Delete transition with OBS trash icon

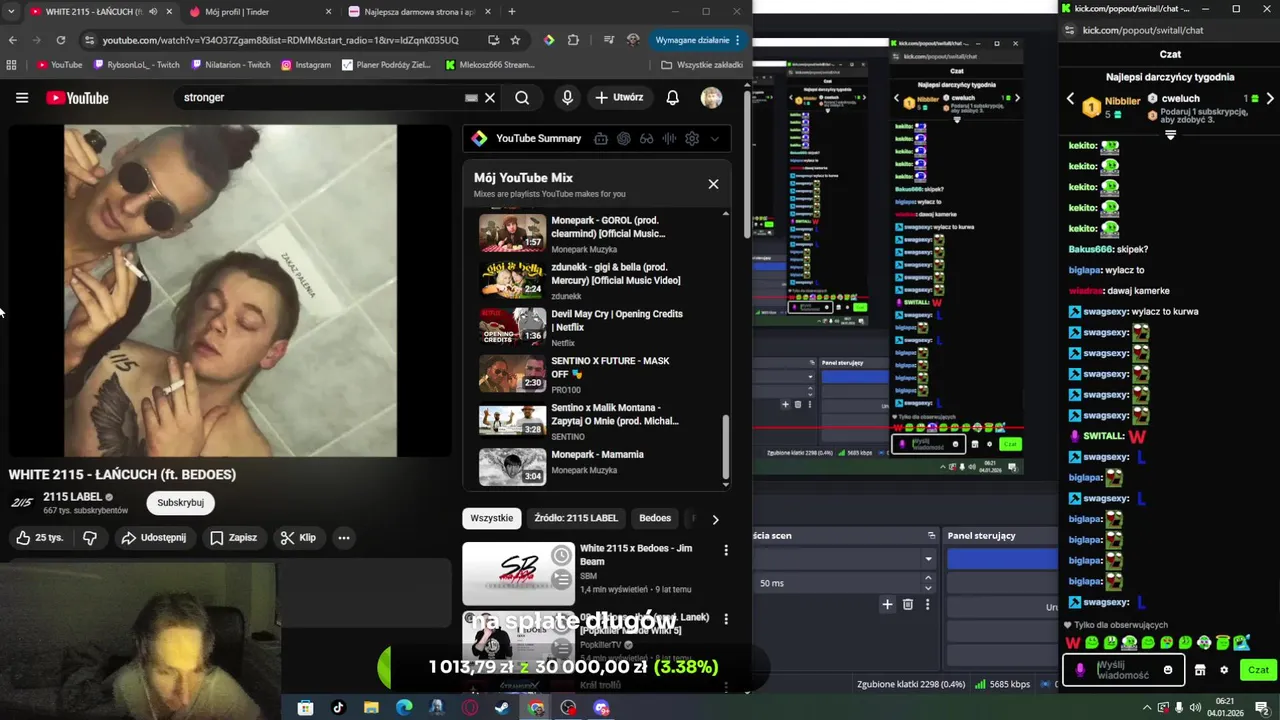pyautogui.click(x=908, y=605)
